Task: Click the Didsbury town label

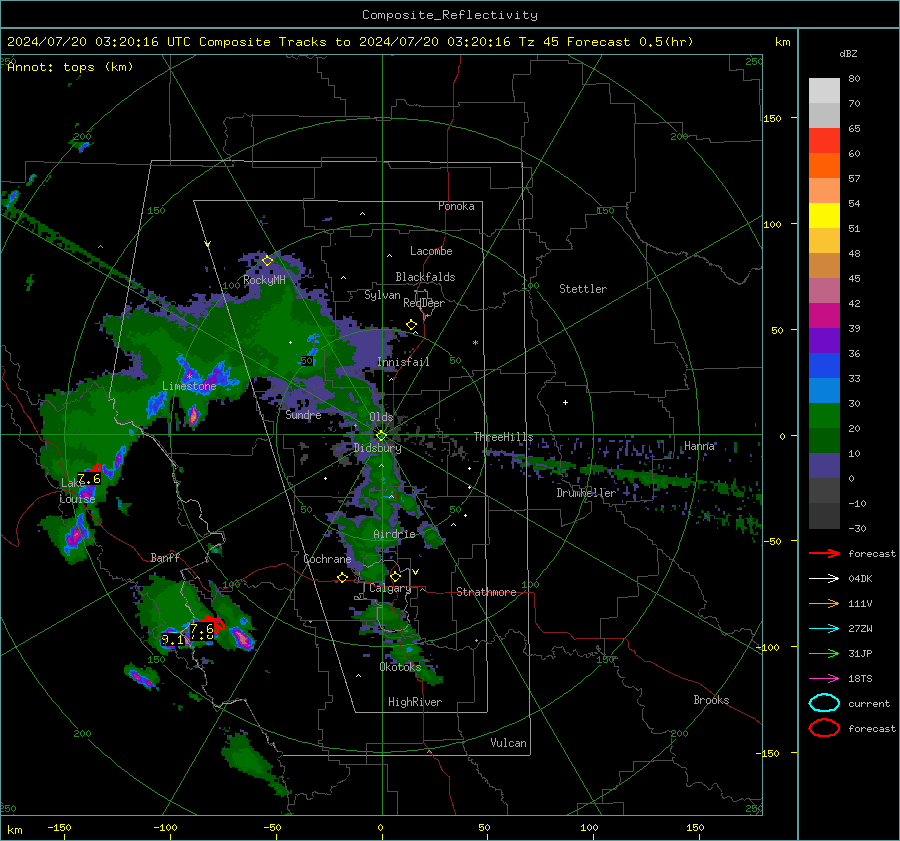Action: coord(377,448)
